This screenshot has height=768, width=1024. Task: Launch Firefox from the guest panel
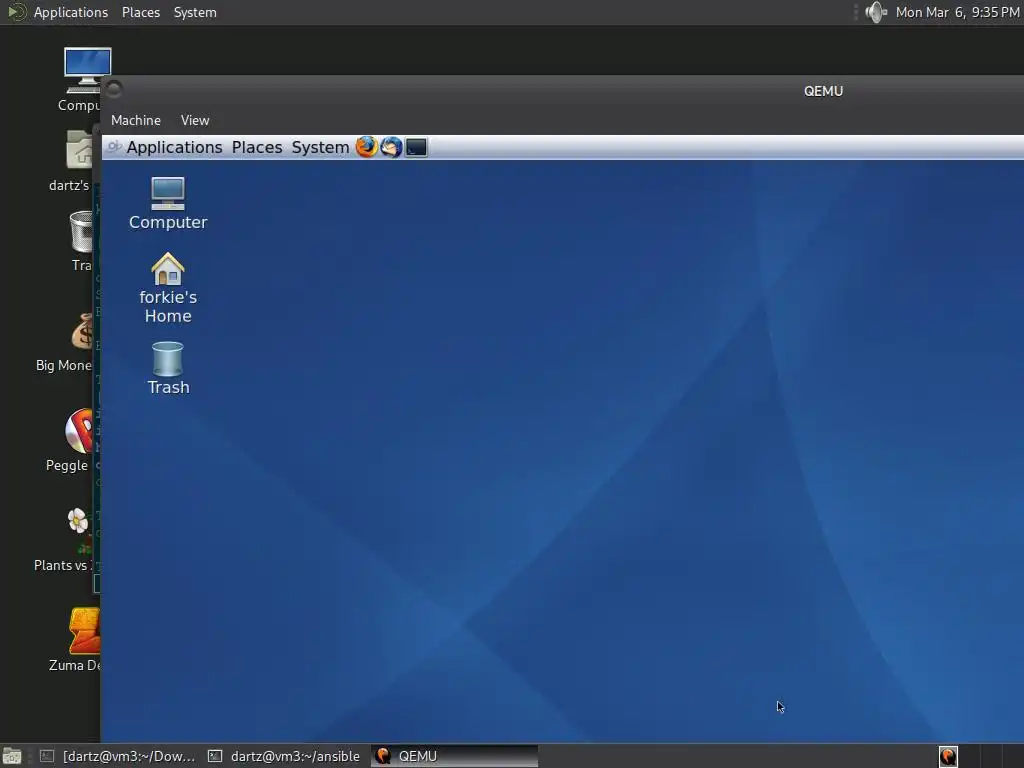click(366, 147)
